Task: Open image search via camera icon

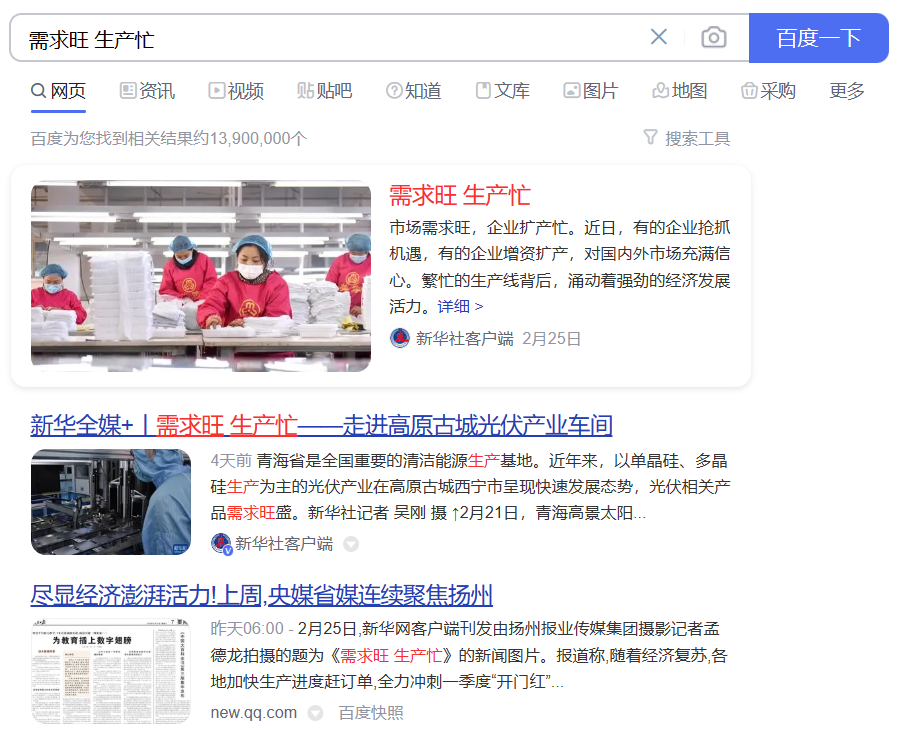Action: point(713,38)
